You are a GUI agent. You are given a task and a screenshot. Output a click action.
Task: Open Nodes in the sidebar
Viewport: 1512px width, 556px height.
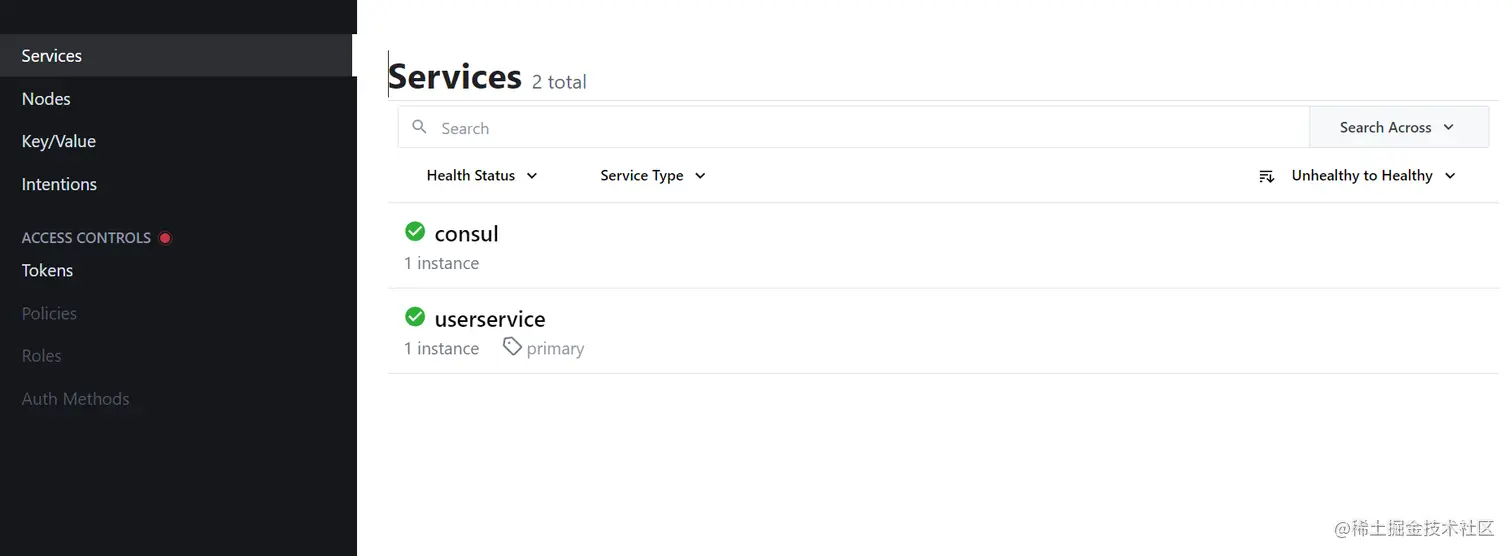(46, 99)
